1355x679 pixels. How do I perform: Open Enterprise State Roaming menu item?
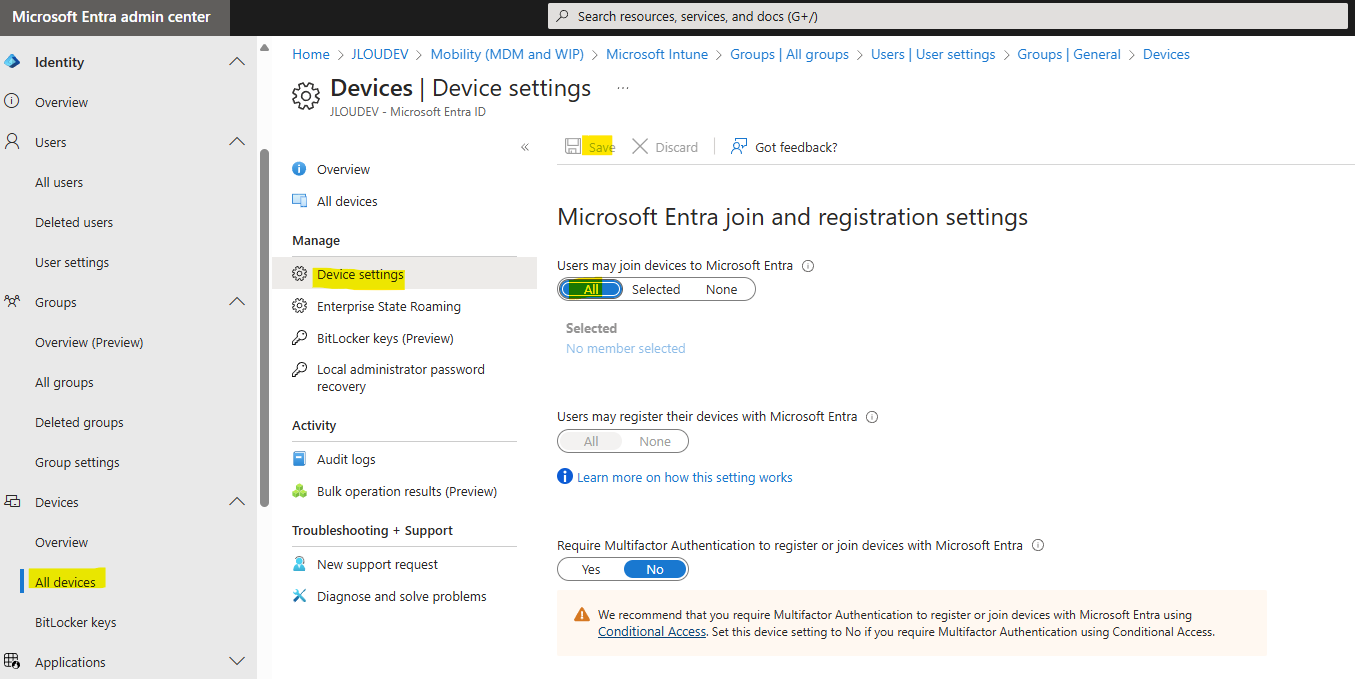(388, 306)
